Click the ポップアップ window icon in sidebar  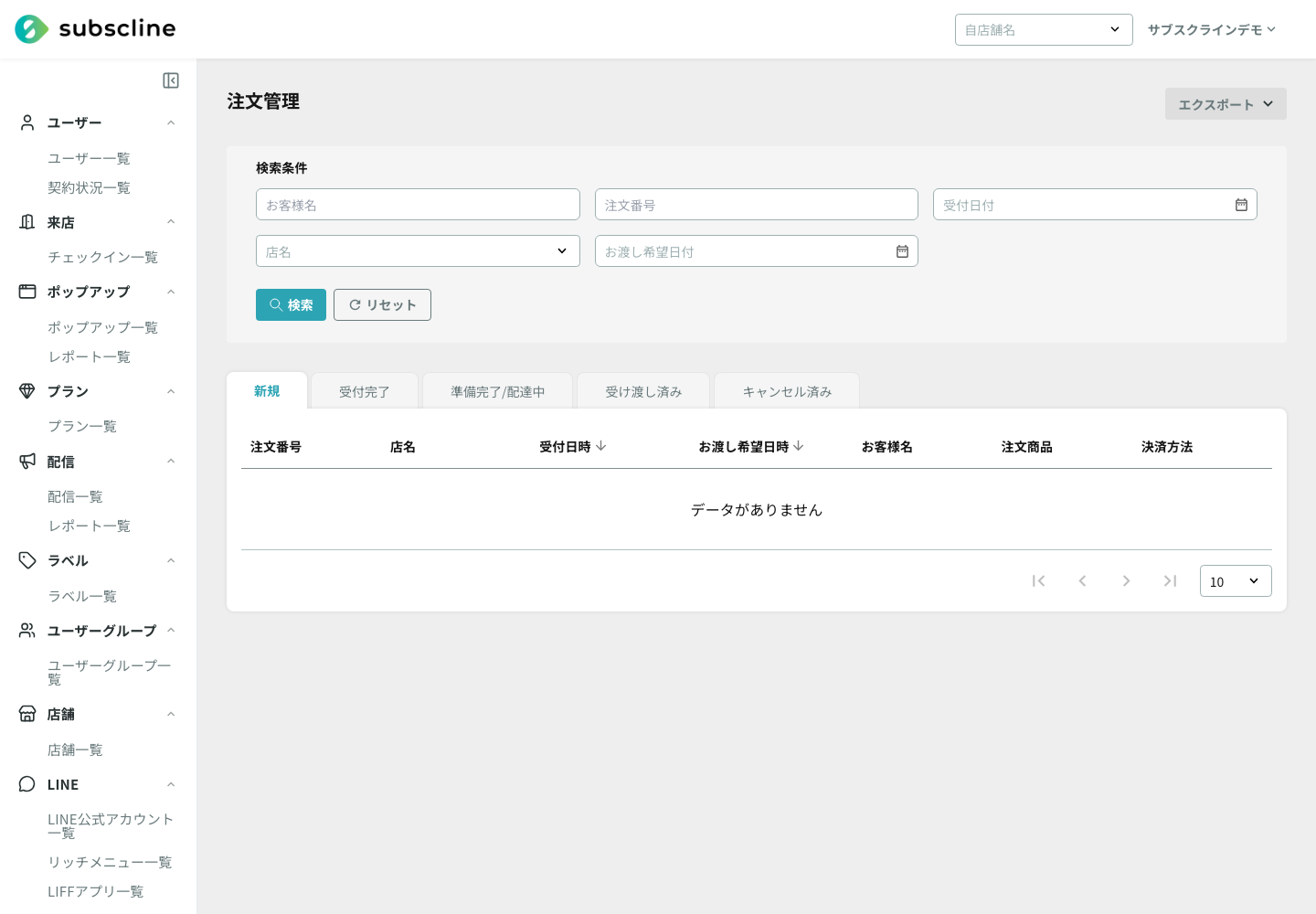pos(27,292)
